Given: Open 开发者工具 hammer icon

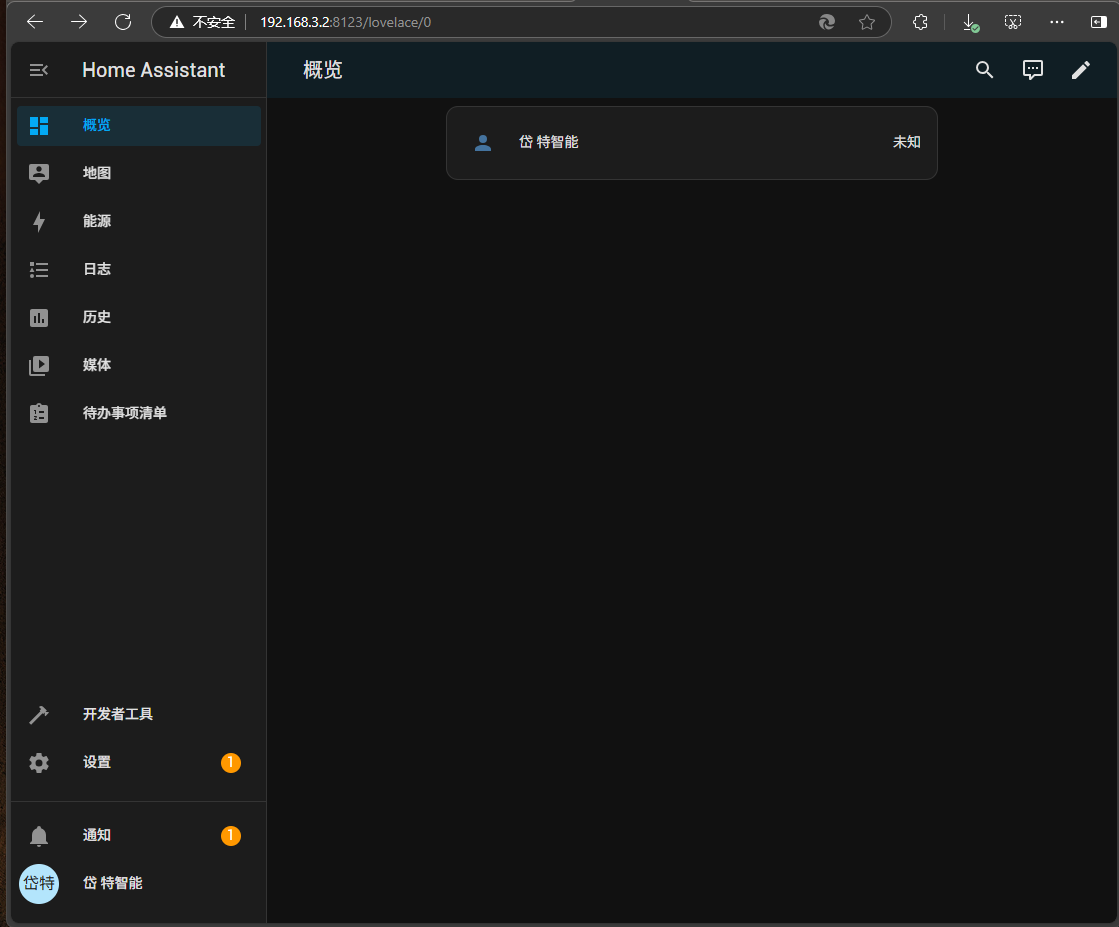Looking at the screenshot, I should [39, 715].
